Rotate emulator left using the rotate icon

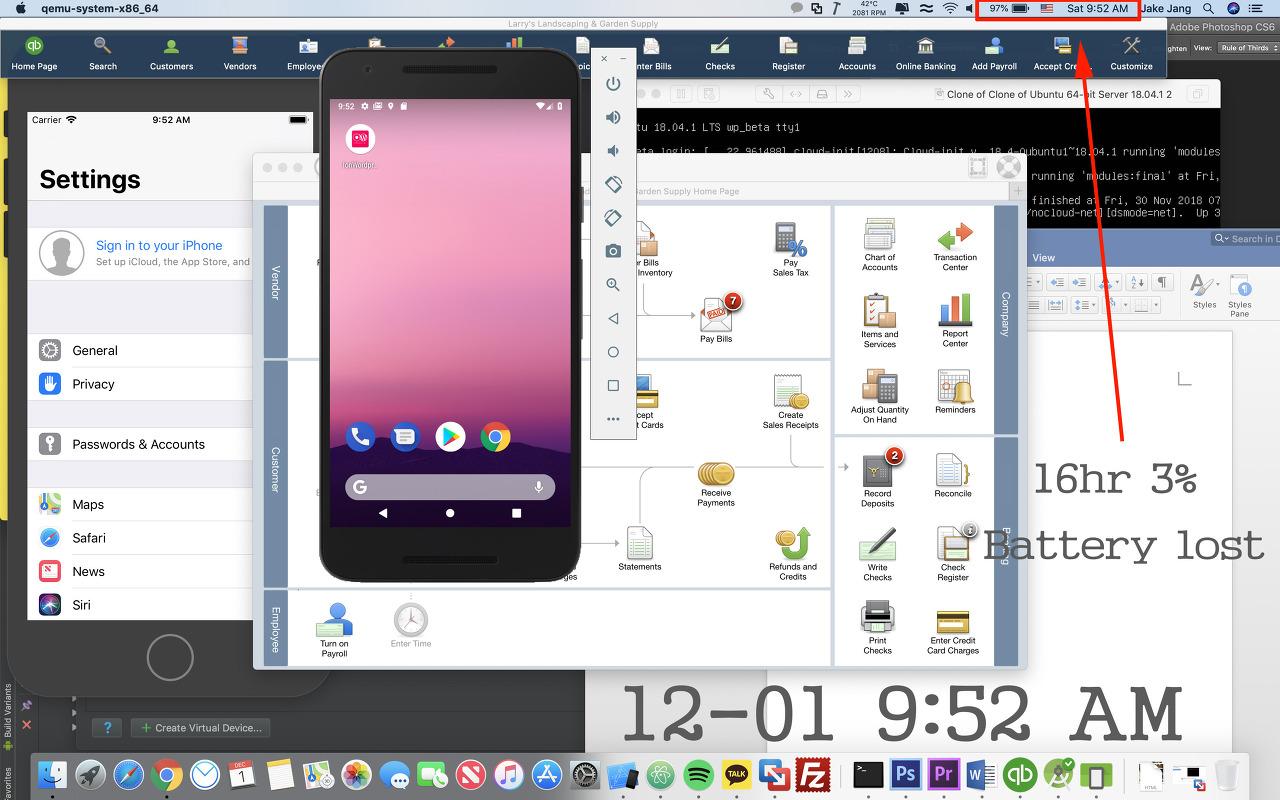(x=613, y=185)
